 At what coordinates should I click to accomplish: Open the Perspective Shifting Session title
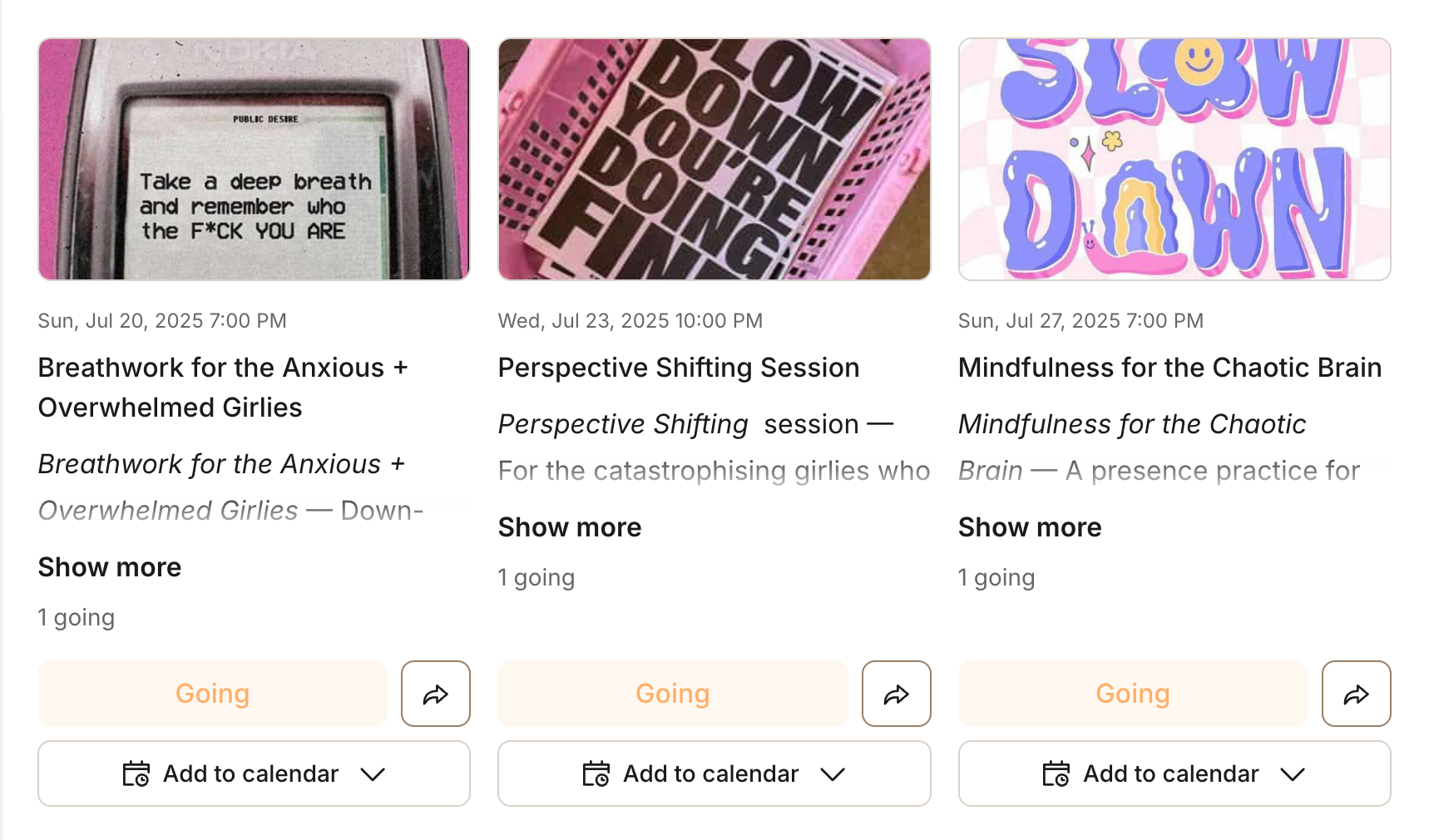pos(679,368)
